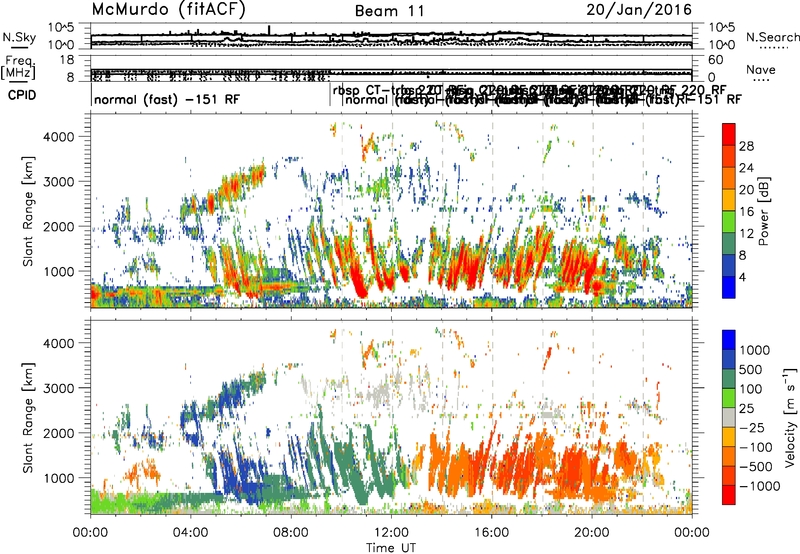Click the '4000' tick on power panel
The height and width of the screenshot is (554, 800).
coord(58,137)
